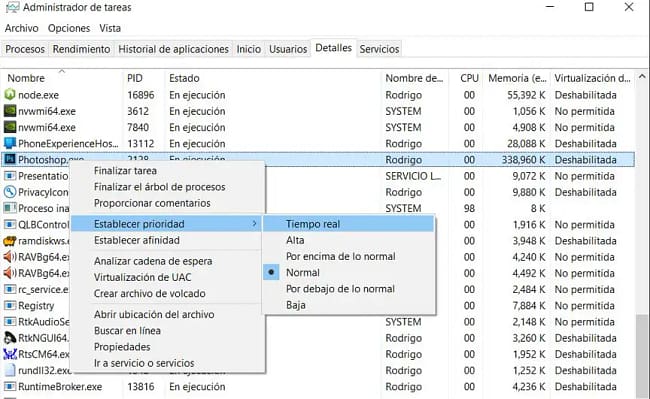650x399 pixels.
Task: Click the PrivacyIcon process icon
Action: tap(10, 192)
